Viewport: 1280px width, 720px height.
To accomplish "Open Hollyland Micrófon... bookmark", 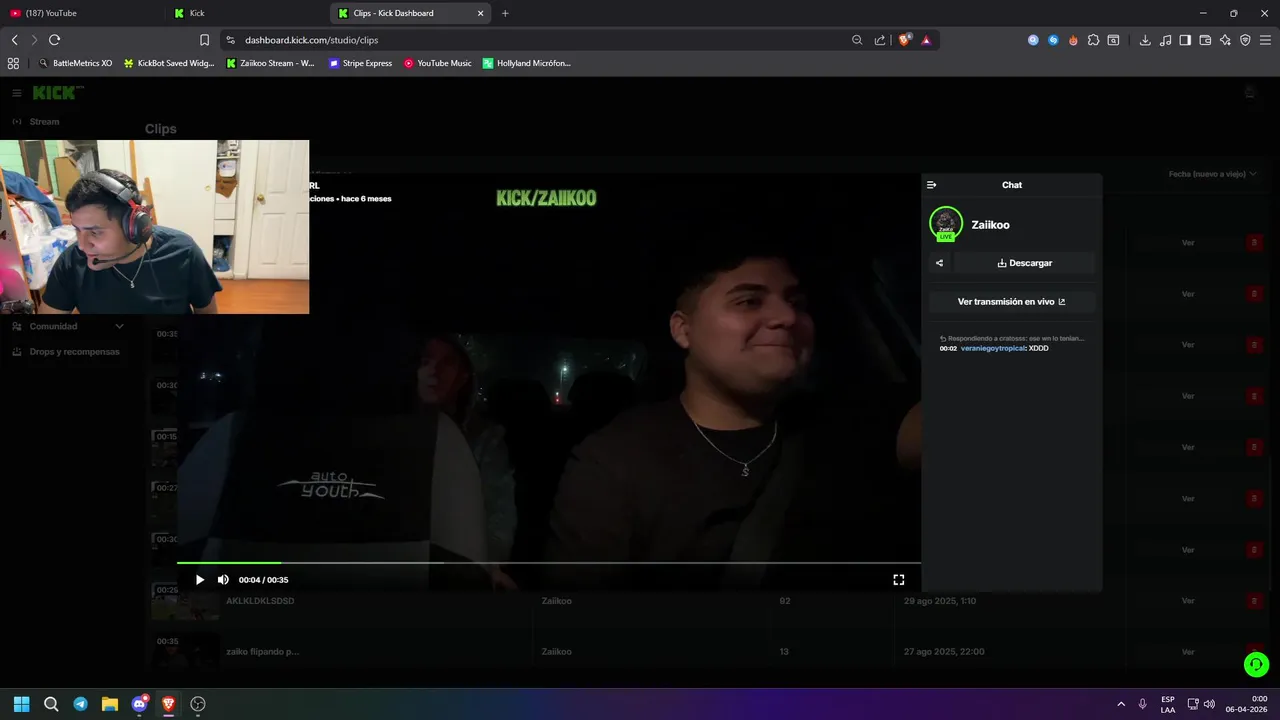I will (x=527, y=63).
